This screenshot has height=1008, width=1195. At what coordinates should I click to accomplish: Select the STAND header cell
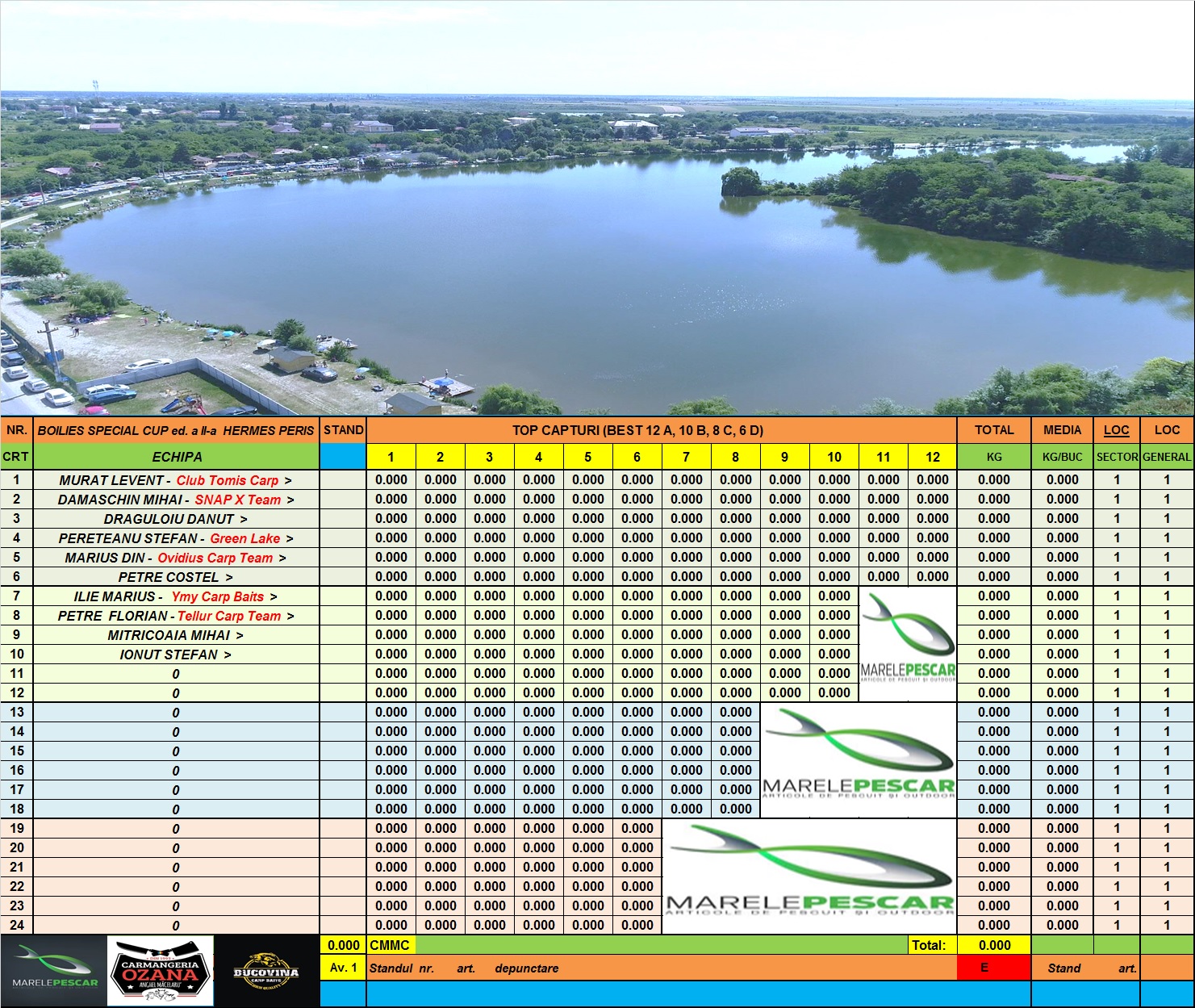(344, 430)
